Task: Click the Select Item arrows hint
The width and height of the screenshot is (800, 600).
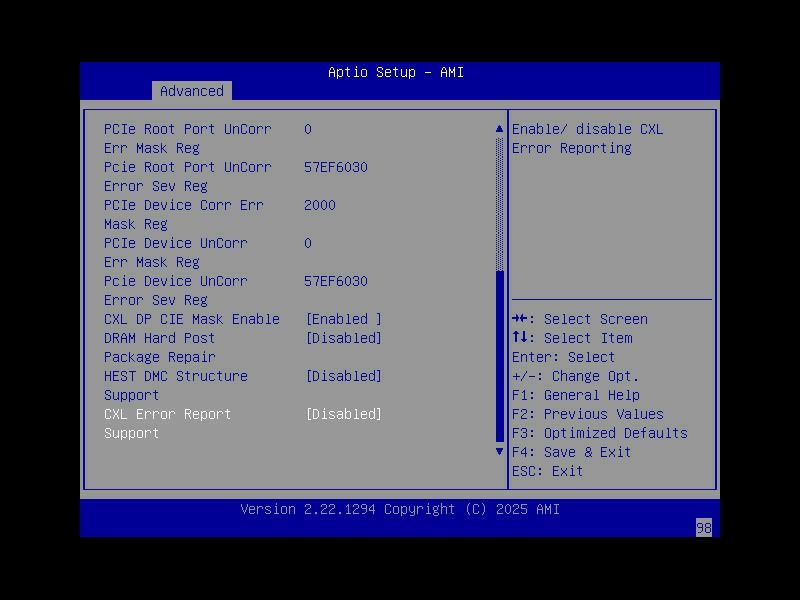Action: tap(572, 338)
